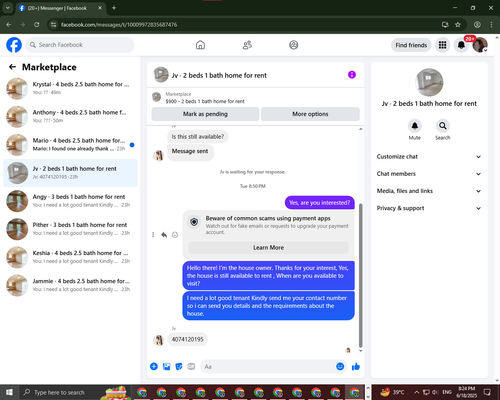
Task: Open Krystal's 4 beds conversation
Action: 70,88
